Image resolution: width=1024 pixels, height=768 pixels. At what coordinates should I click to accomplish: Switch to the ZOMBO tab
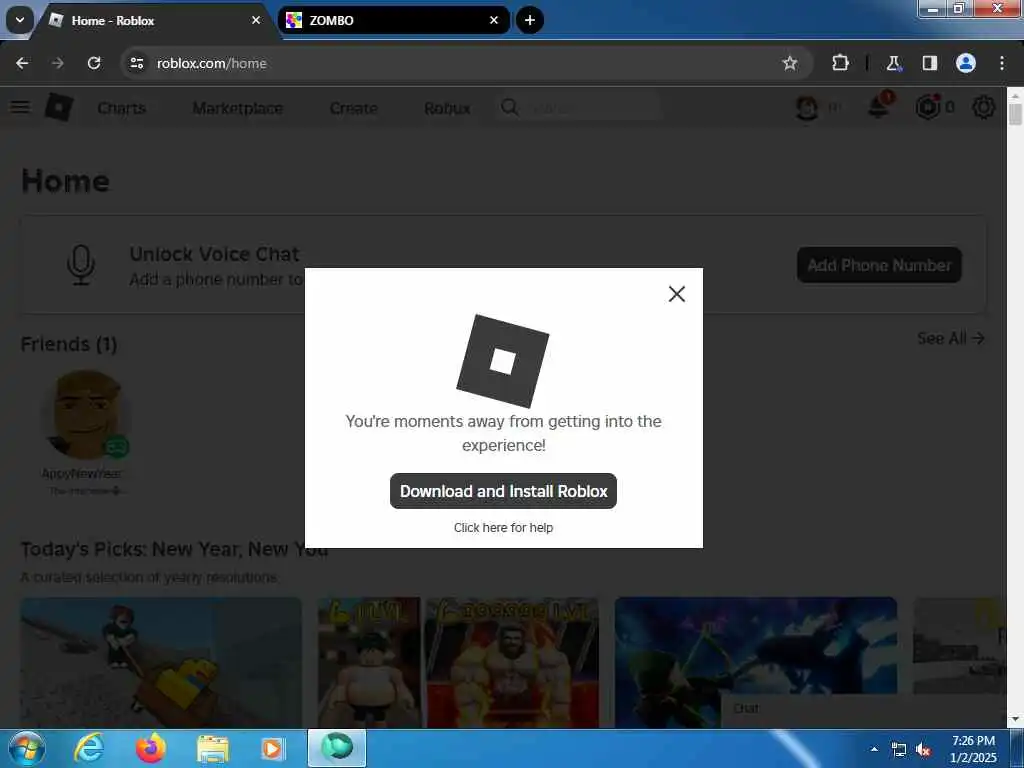[x=394, y=20]
